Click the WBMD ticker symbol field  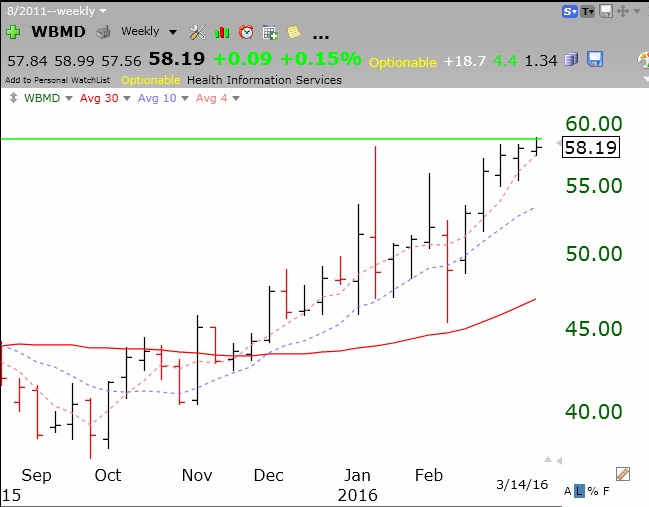tap(58, 32)
